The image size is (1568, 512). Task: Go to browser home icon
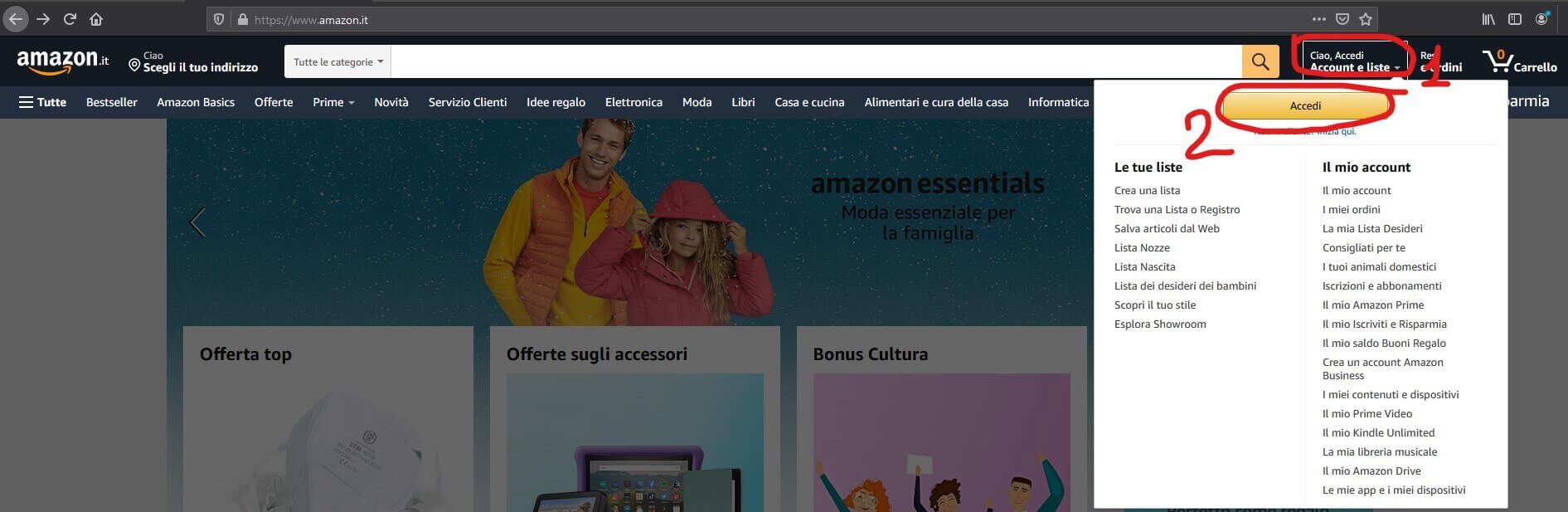pyautogui.click(x=96, y=19)
